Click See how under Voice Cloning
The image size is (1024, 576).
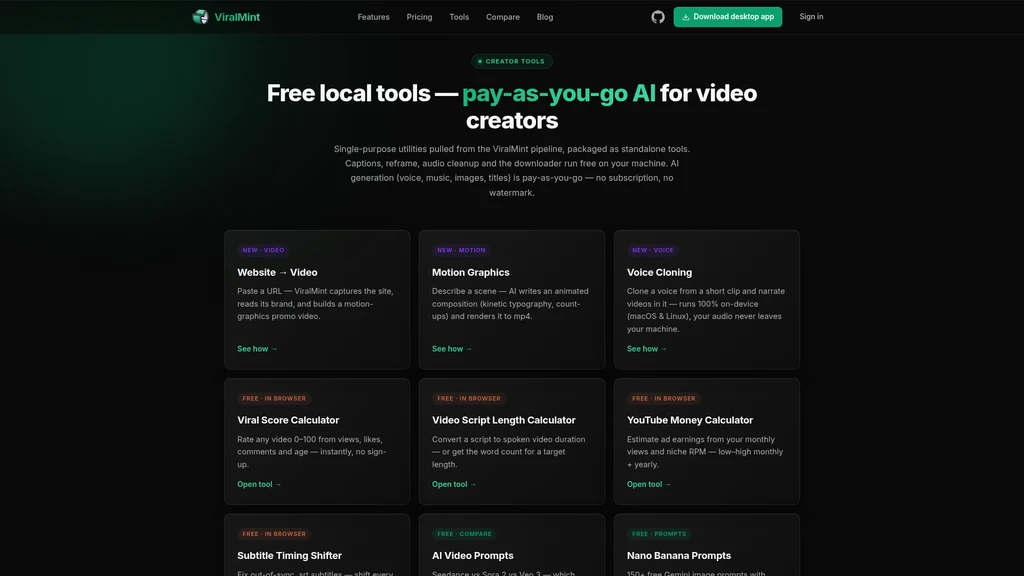click(647, 349)
